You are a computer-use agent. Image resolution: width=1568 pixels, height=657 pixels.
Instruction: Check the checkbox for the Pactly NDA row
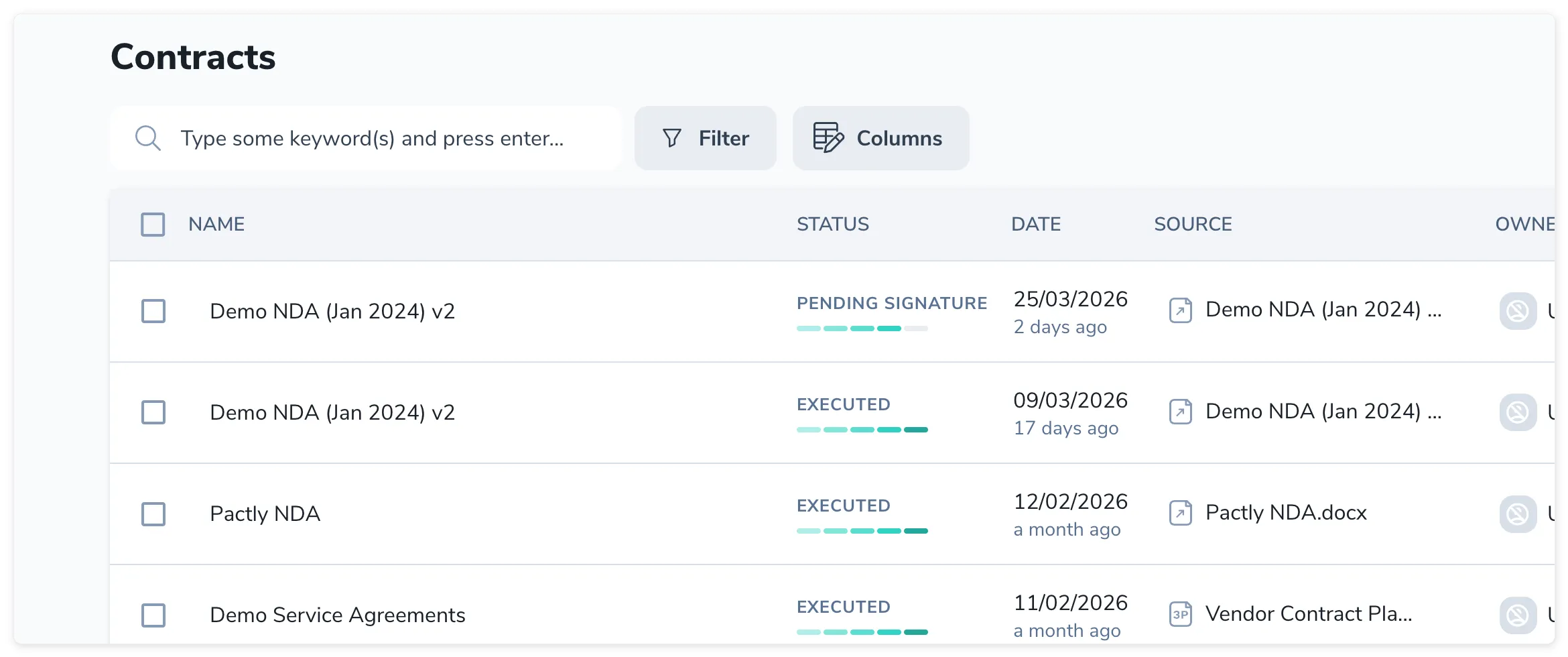coord(153,514)
